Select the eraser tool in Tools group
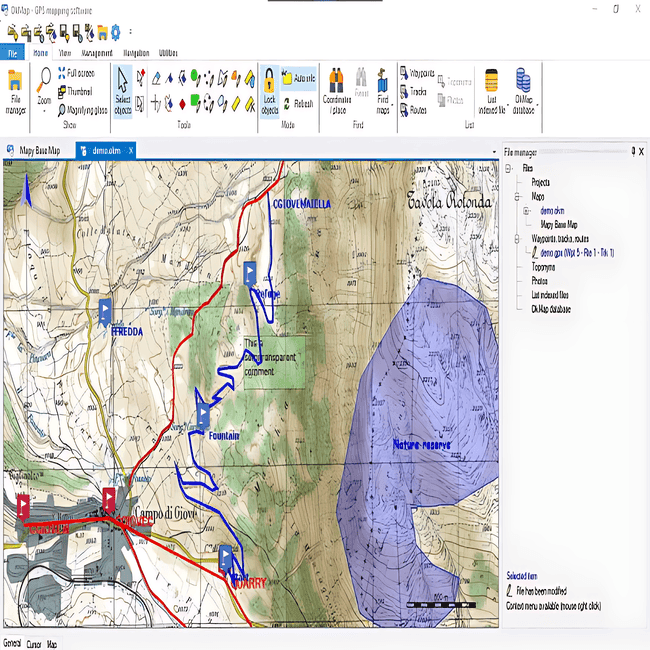Image resolution: width=650 pixels, height=650 pixels. click(x=156, y=78)
